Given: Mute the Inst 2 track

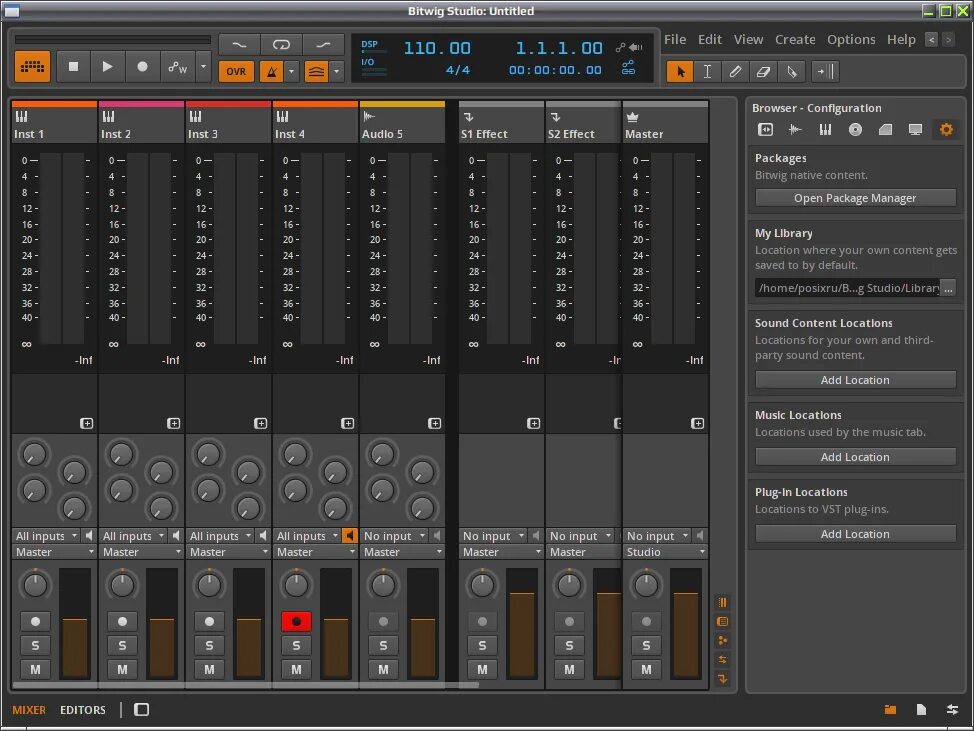Looking at the screenshot, I should coord(122,670).
